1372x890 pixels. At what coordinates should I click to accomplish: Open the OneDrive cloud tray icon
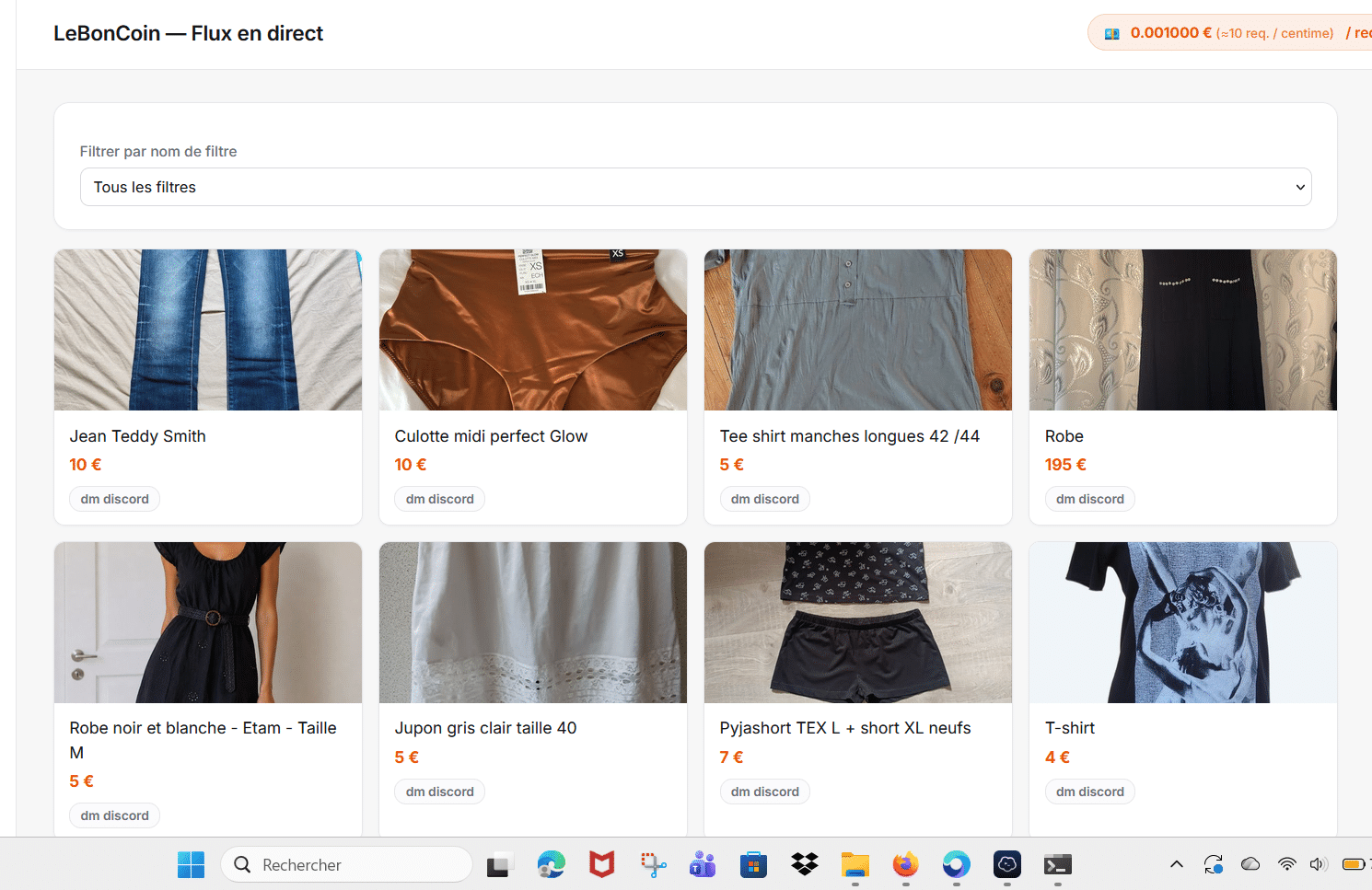(1250, 864)
